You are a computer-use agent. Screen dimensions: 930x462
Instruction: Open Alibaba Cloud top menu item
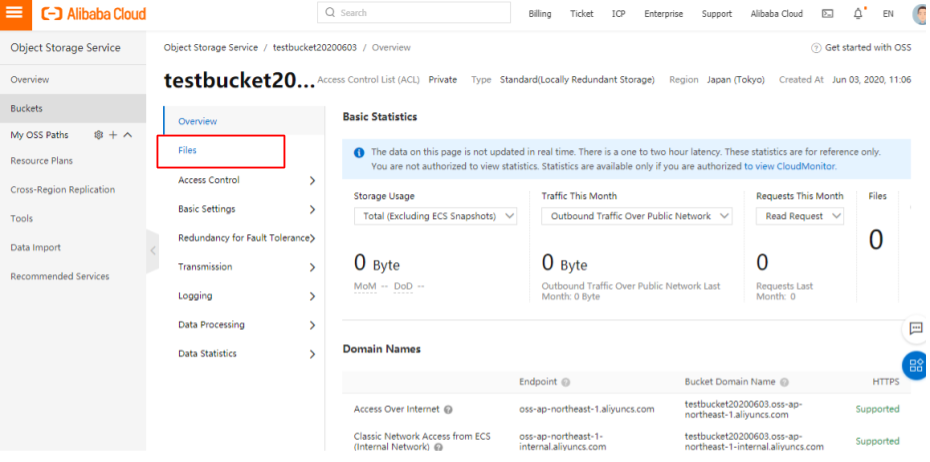pos(776,14)
